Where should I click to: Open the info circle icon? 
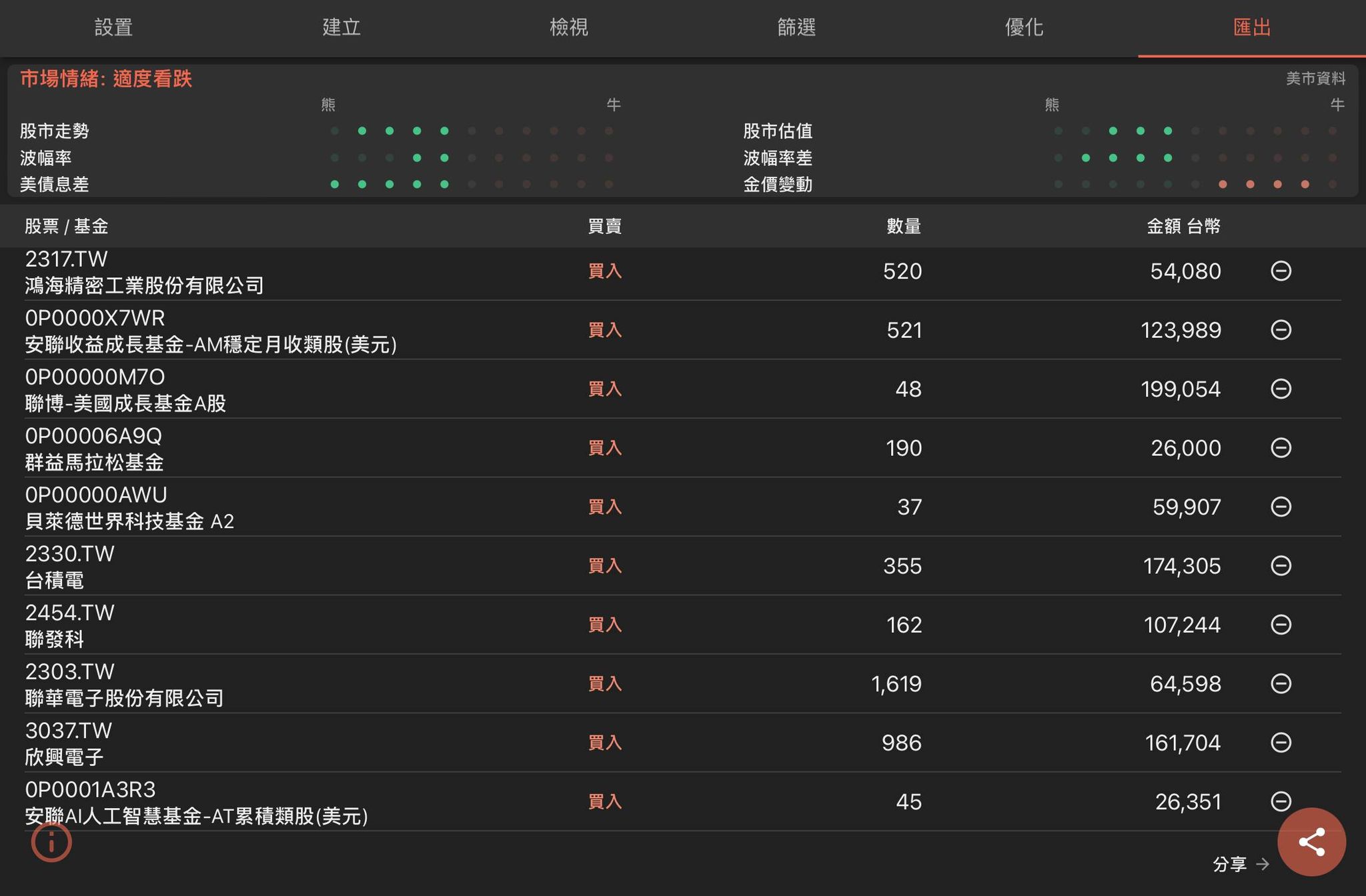click(x=51, y=843)
